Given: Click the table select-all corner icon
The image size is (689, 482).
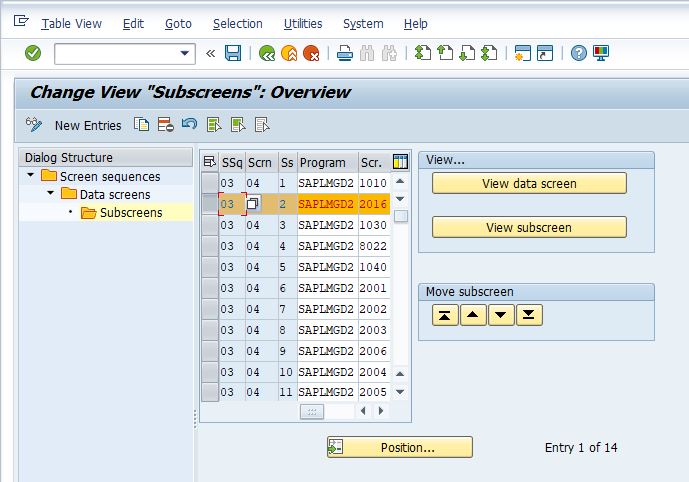Looking at the screenshot, I should (210, 162).
